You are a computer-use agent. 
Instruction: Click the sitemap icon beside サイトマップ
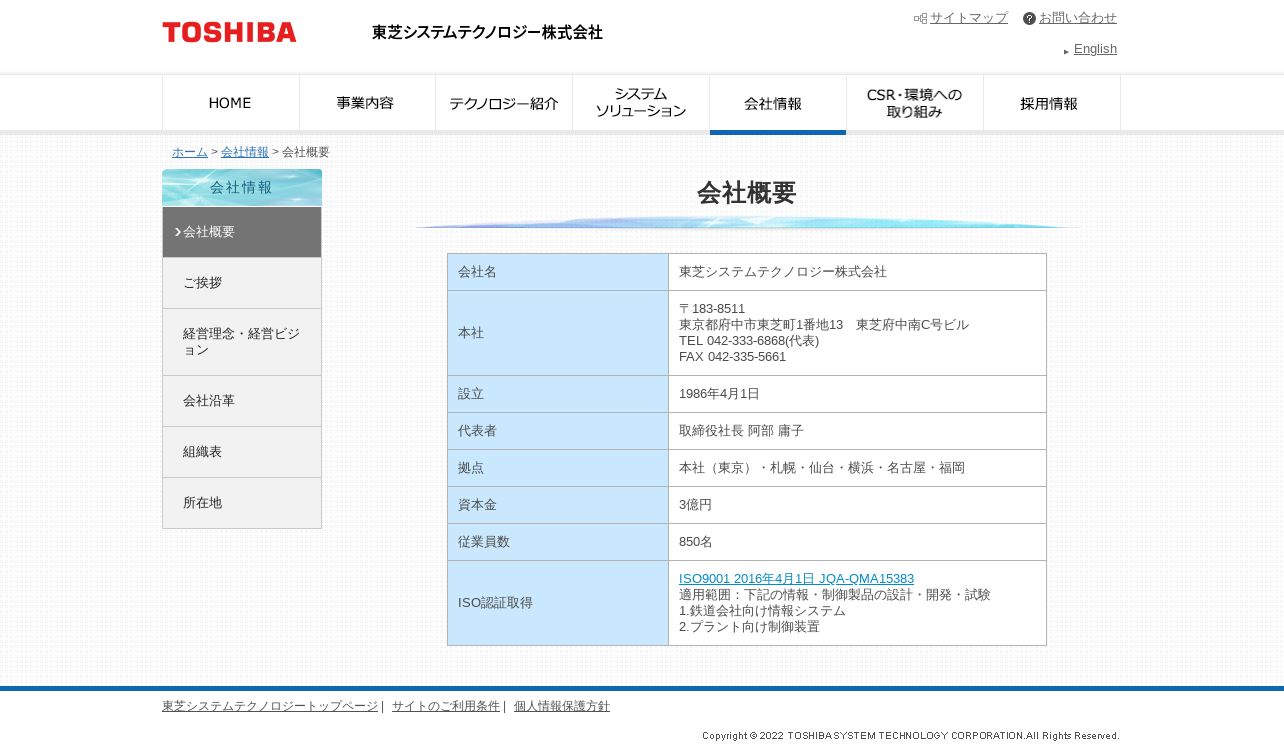point(920,18)
